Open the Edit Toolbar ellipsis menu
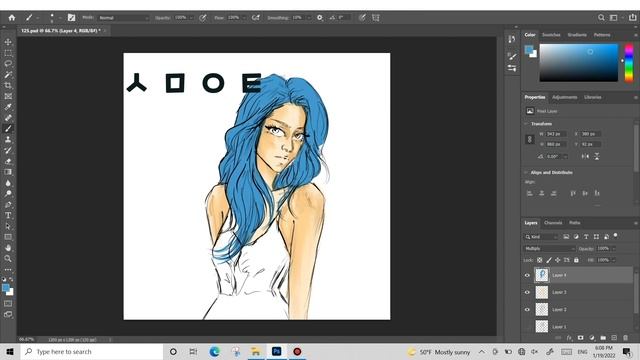 [8, 270]
